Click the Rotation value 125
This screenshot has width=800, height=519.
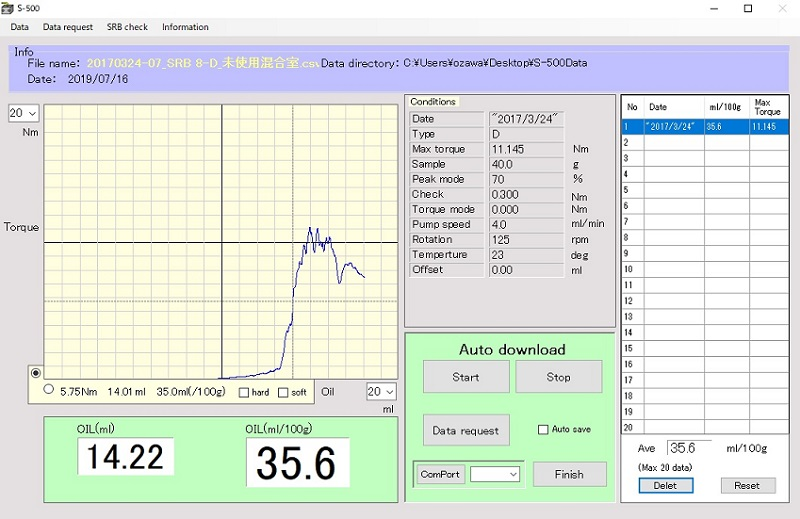pos(526,240)
